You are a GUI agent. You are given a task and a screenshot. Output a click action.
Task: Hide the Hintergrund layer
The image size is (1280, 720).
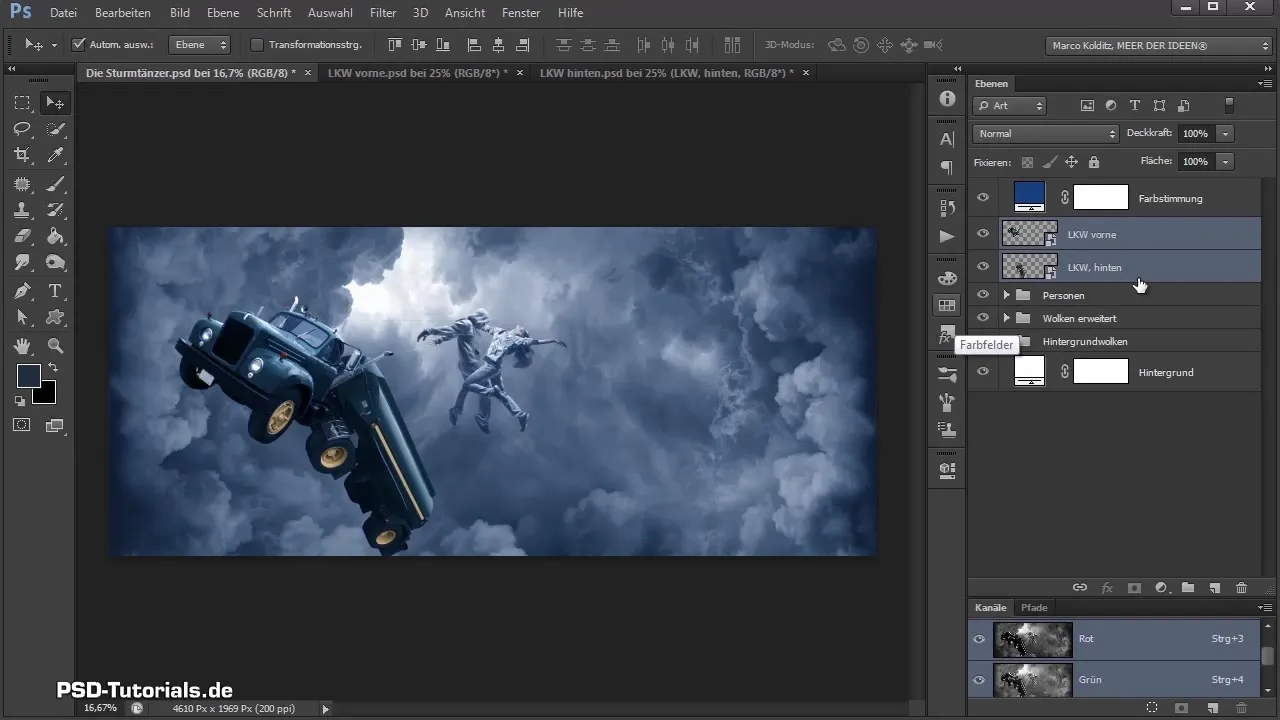[x=982, y=372]
